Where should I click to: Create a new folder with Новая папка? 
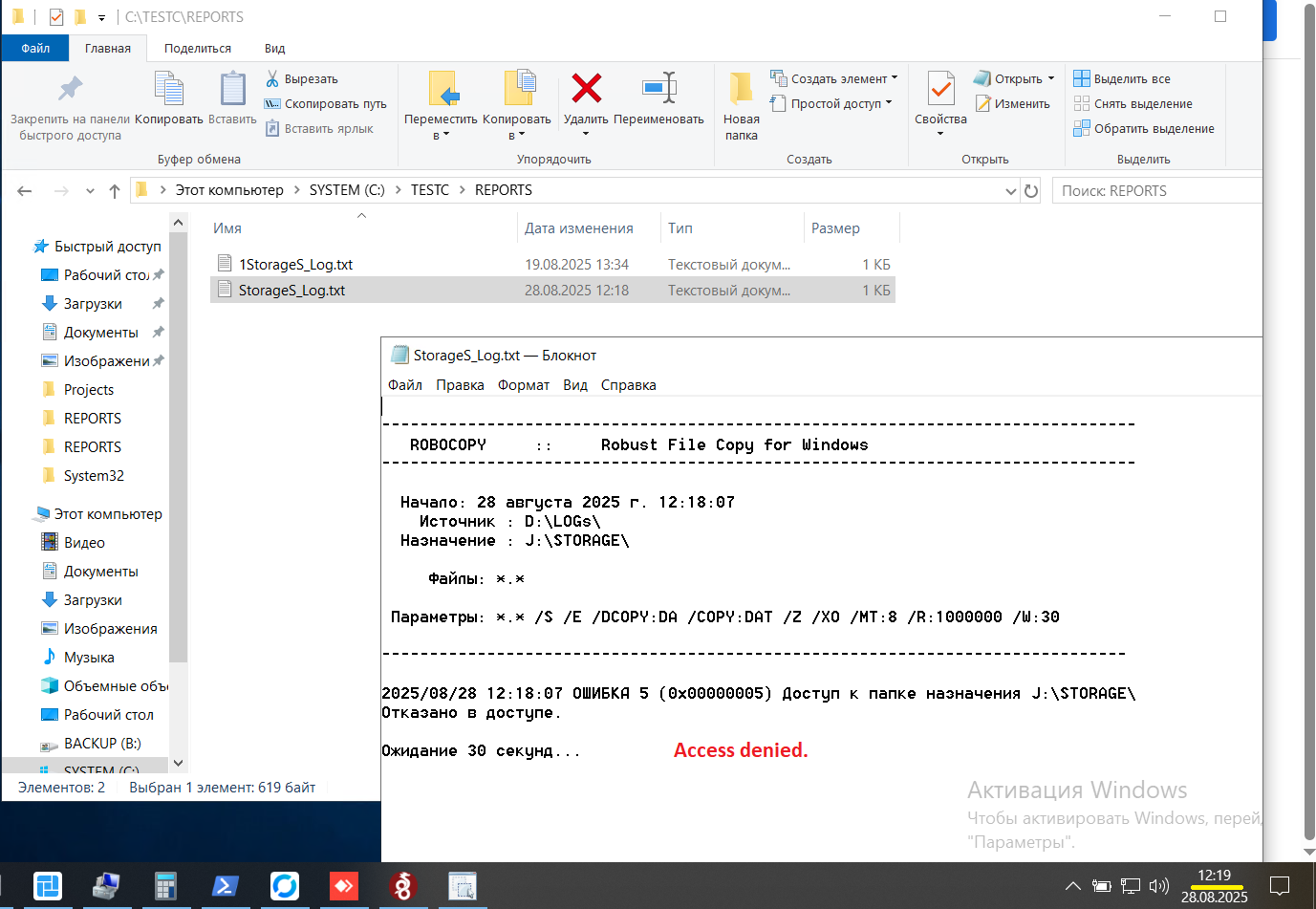point(741,106)
